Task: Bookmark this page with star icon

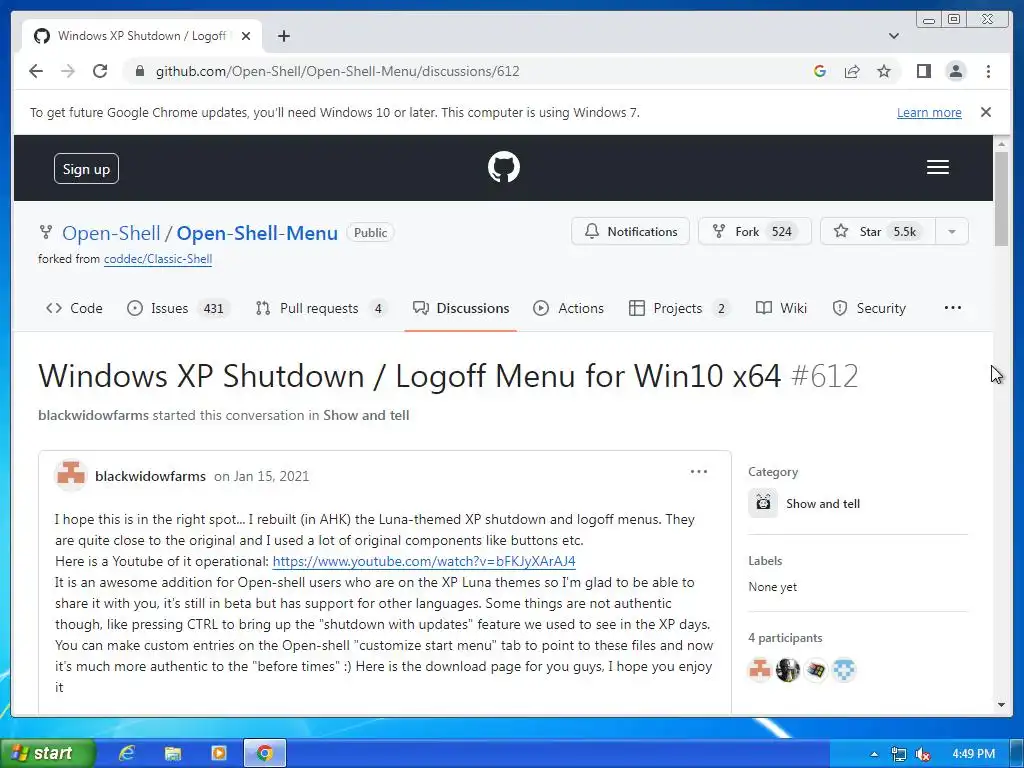Action: click(884, 71)
